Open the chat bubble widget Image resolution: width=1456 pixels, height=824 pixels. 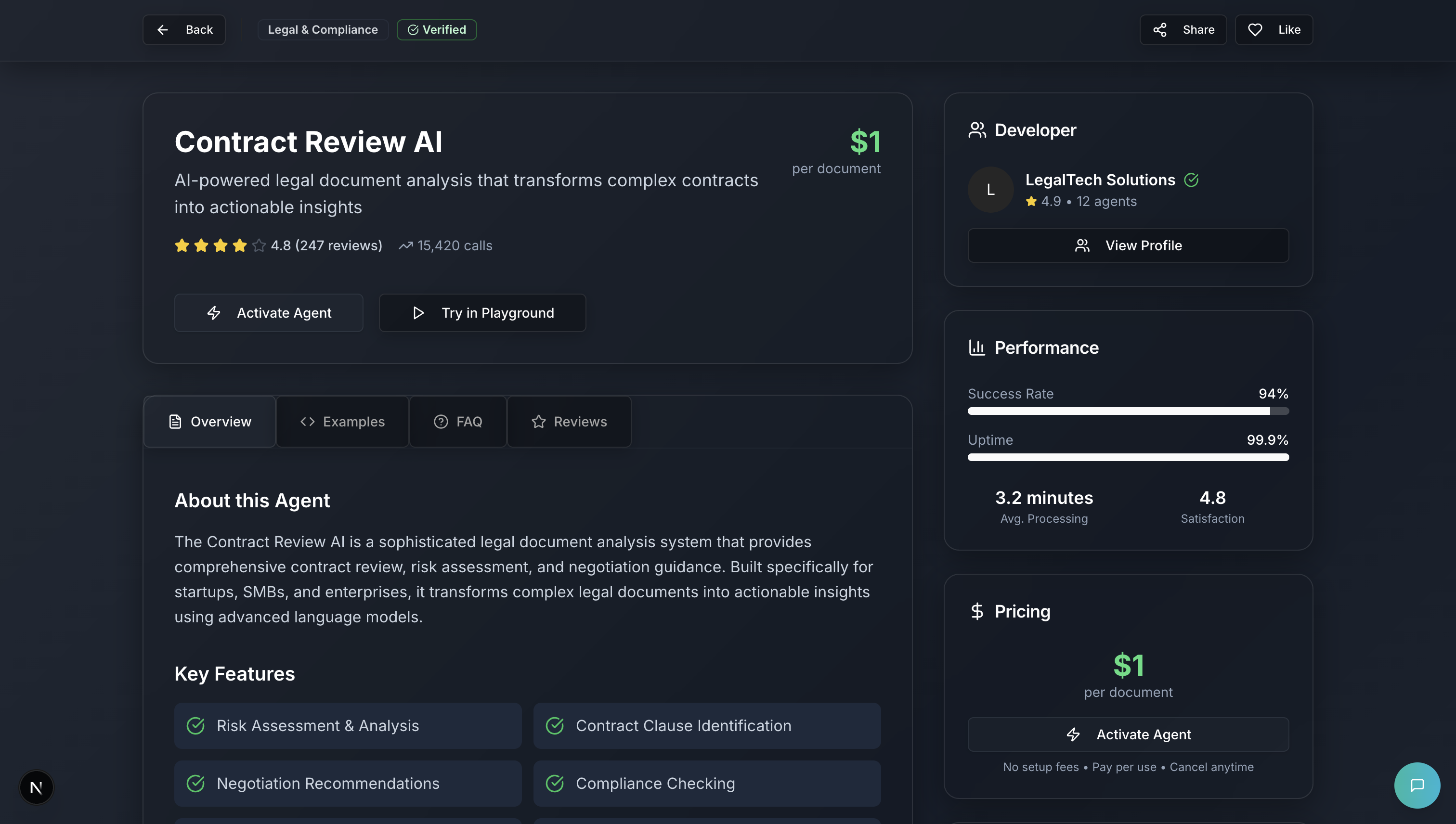(1417, 785)
